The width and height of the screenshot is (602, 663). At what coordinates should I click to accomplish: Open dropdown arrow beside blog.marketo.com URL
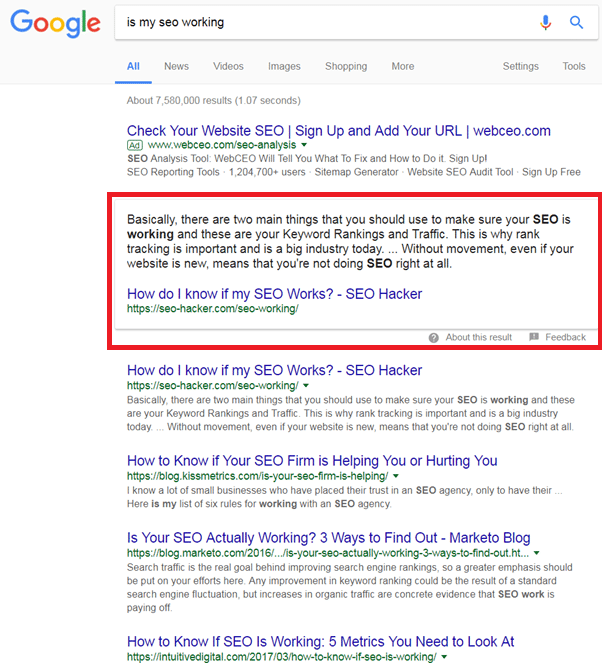(x=537, y=552)
